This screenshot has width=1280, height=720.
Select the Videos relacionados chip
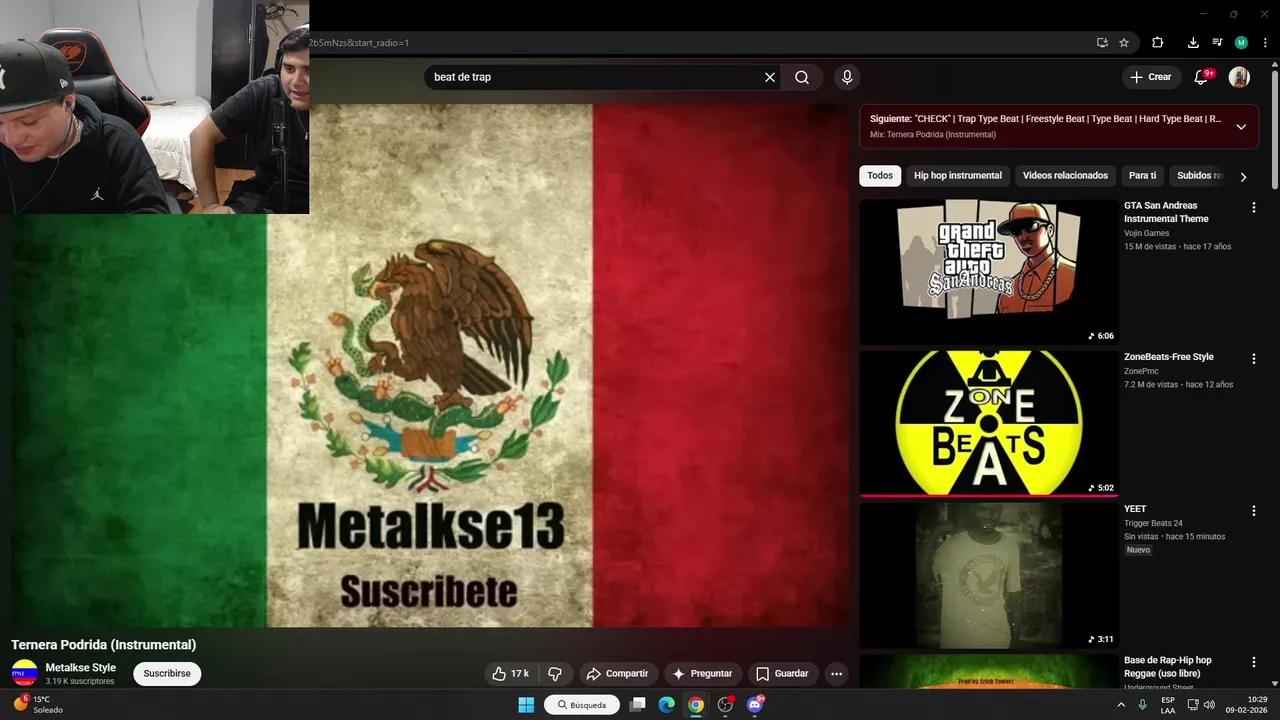[x=1065, y=176]
